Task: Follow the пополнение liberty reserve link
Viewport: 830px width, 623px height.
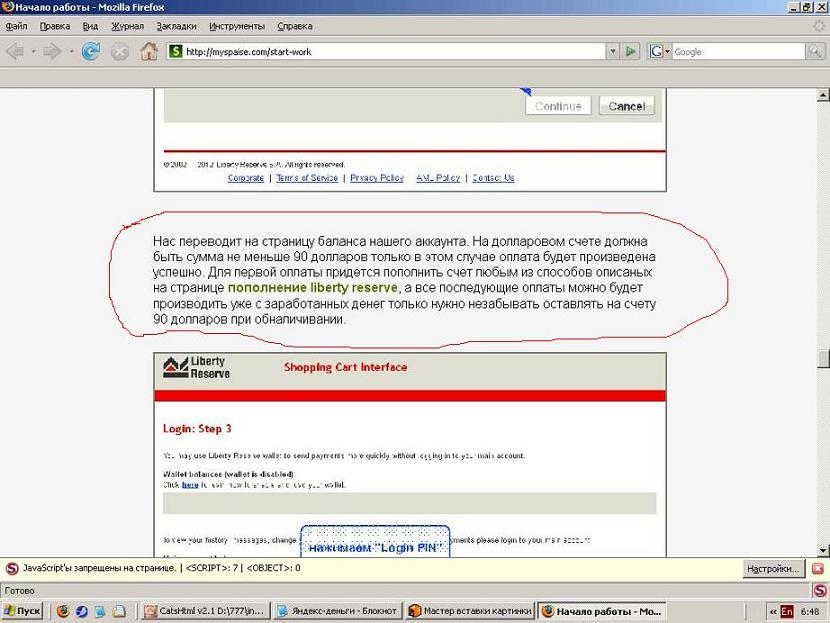Action: (x=312, y=287)
